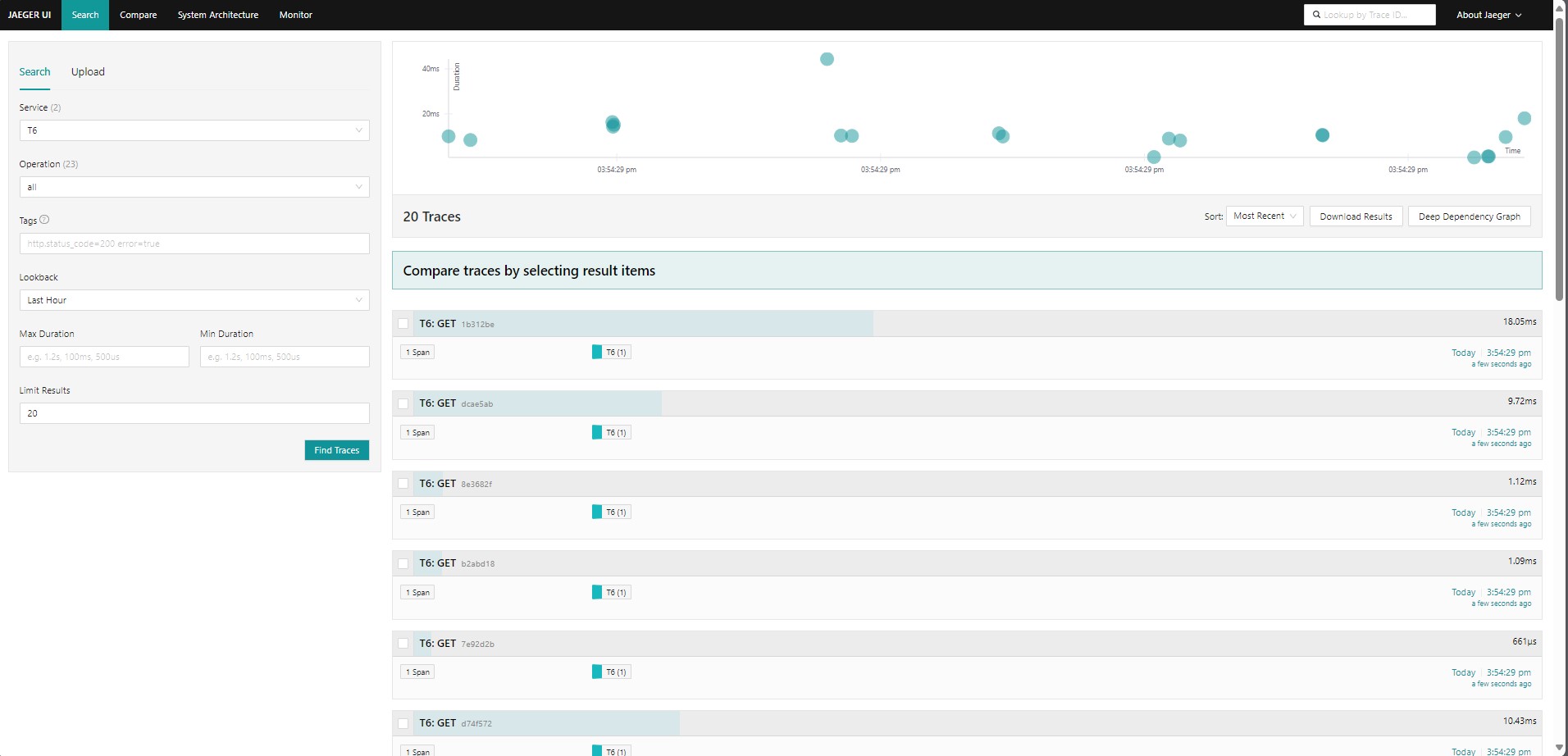Focus the Max Duration input
1568x756 pixels.
pos(104,357)
